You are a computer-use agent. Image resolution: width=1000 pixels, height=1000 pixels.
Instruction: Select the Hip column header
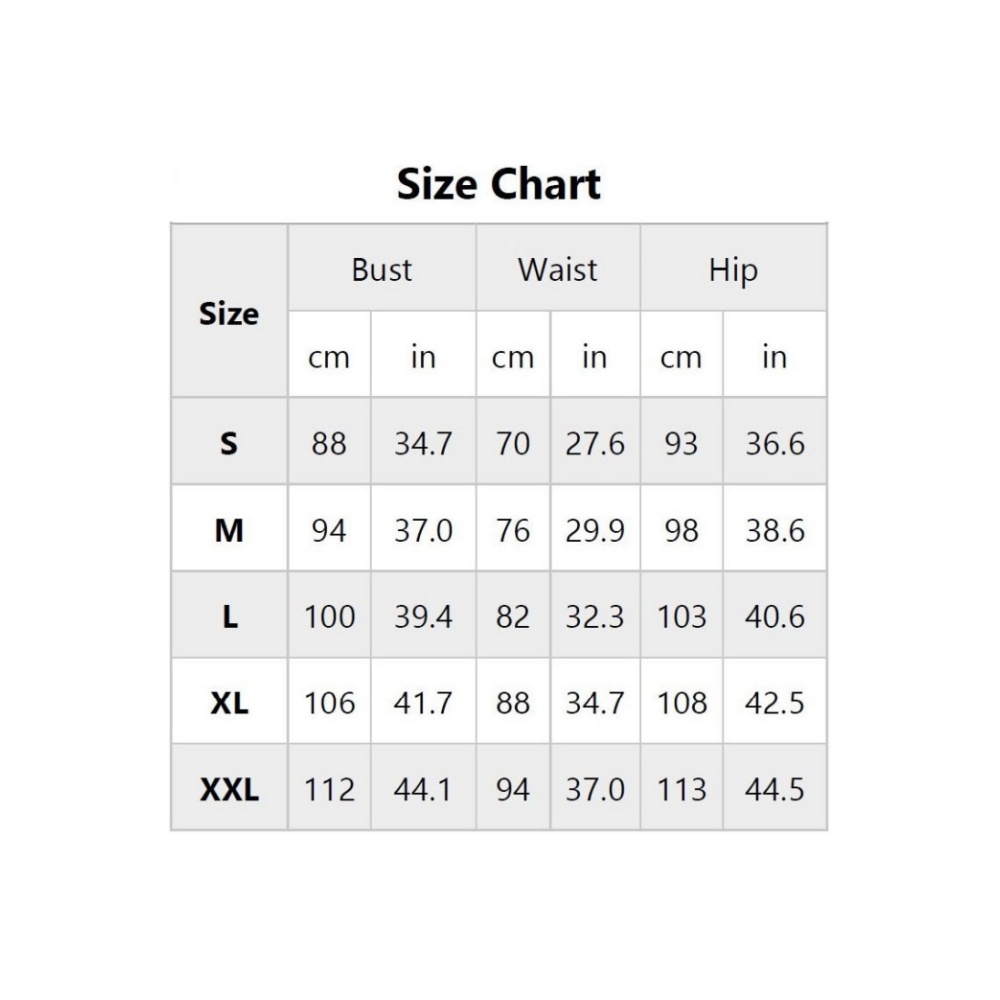[x=733, y=270]
